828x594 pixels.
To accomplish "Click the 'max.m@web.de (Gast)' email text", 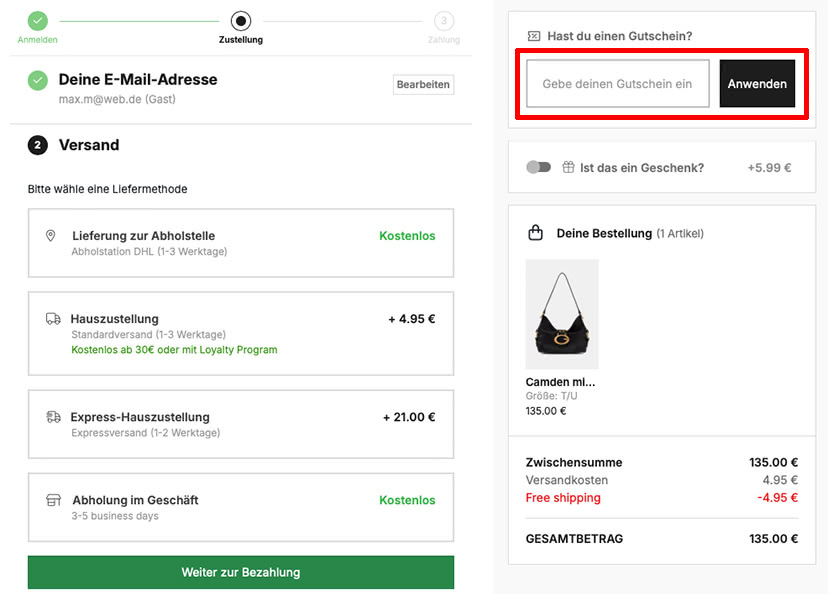I will pyautogui.click(x=117, y=99).
